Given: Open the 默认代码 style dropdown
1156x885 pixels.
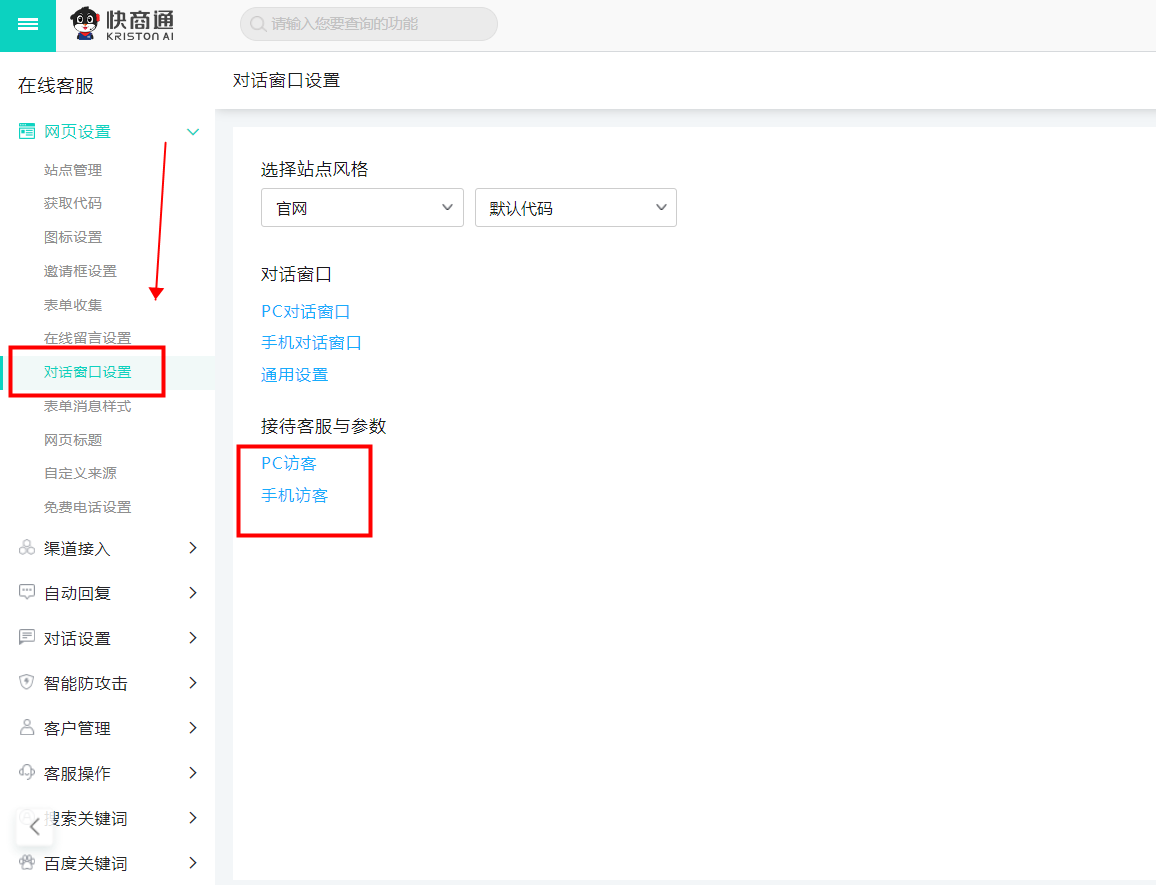Looking at the screenshot, I should point(575,208).
